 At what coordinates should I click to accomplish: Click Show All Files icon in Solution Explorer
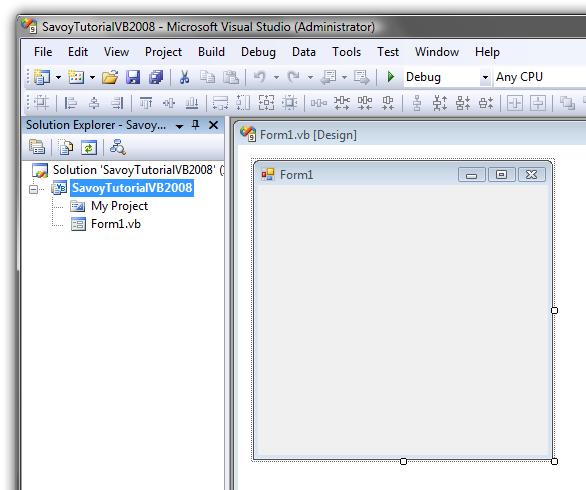66,148
